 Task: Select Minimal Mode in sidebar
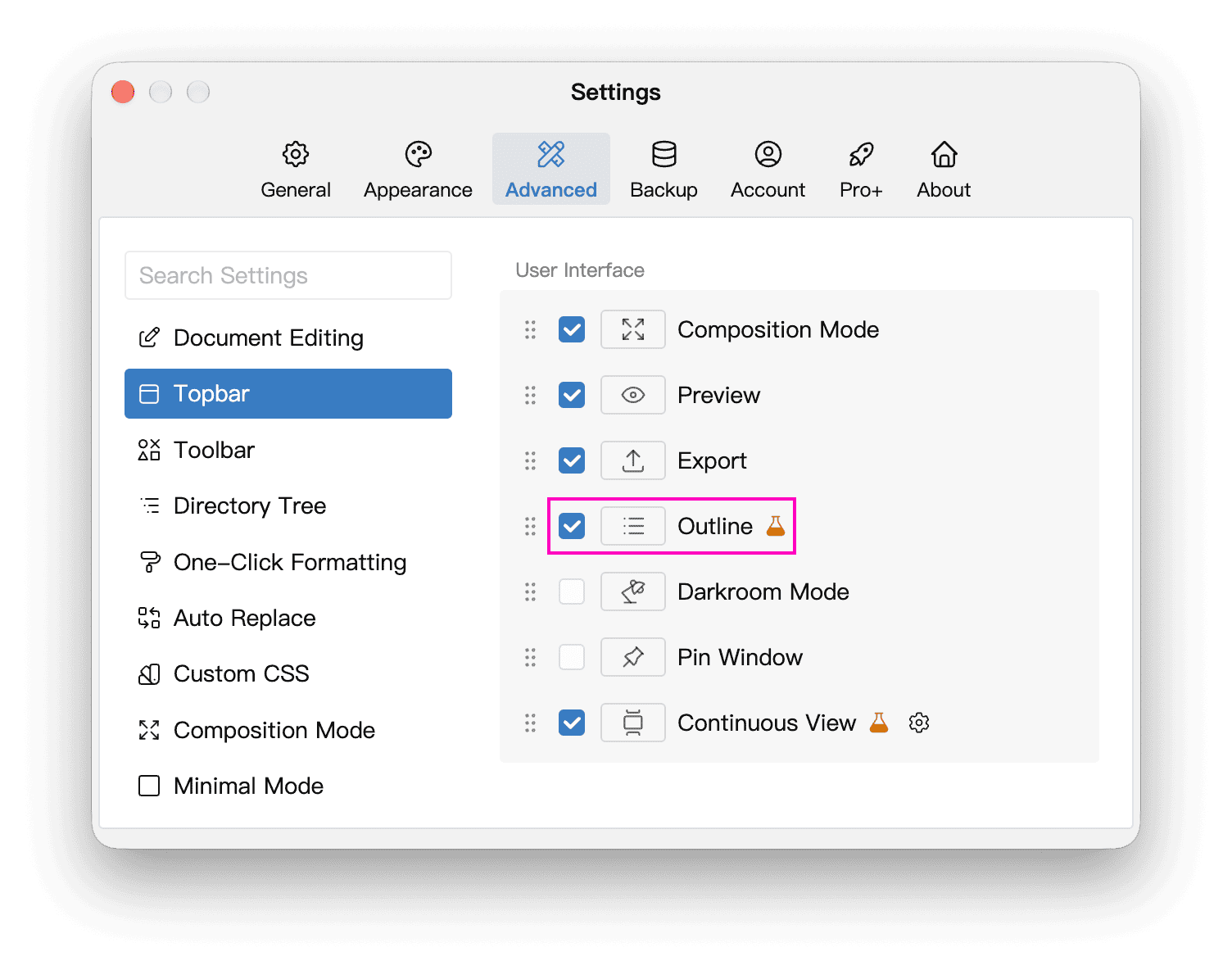coord(288,786)
